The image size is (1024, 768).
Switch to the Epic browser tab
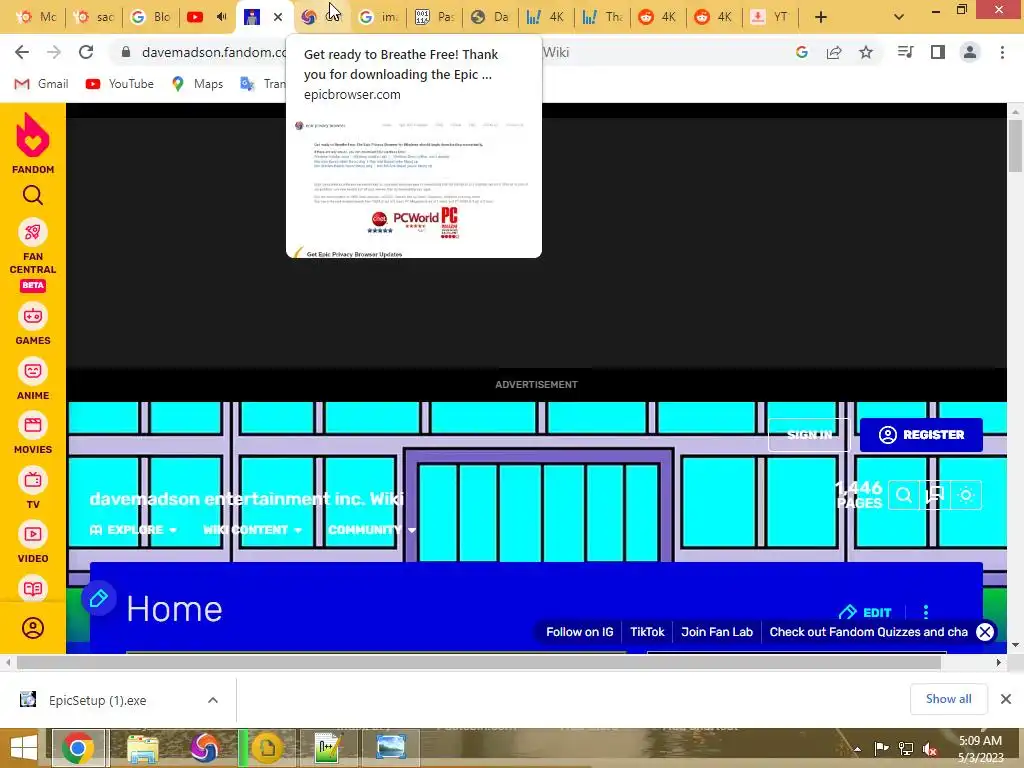click(x=321, y=17)
